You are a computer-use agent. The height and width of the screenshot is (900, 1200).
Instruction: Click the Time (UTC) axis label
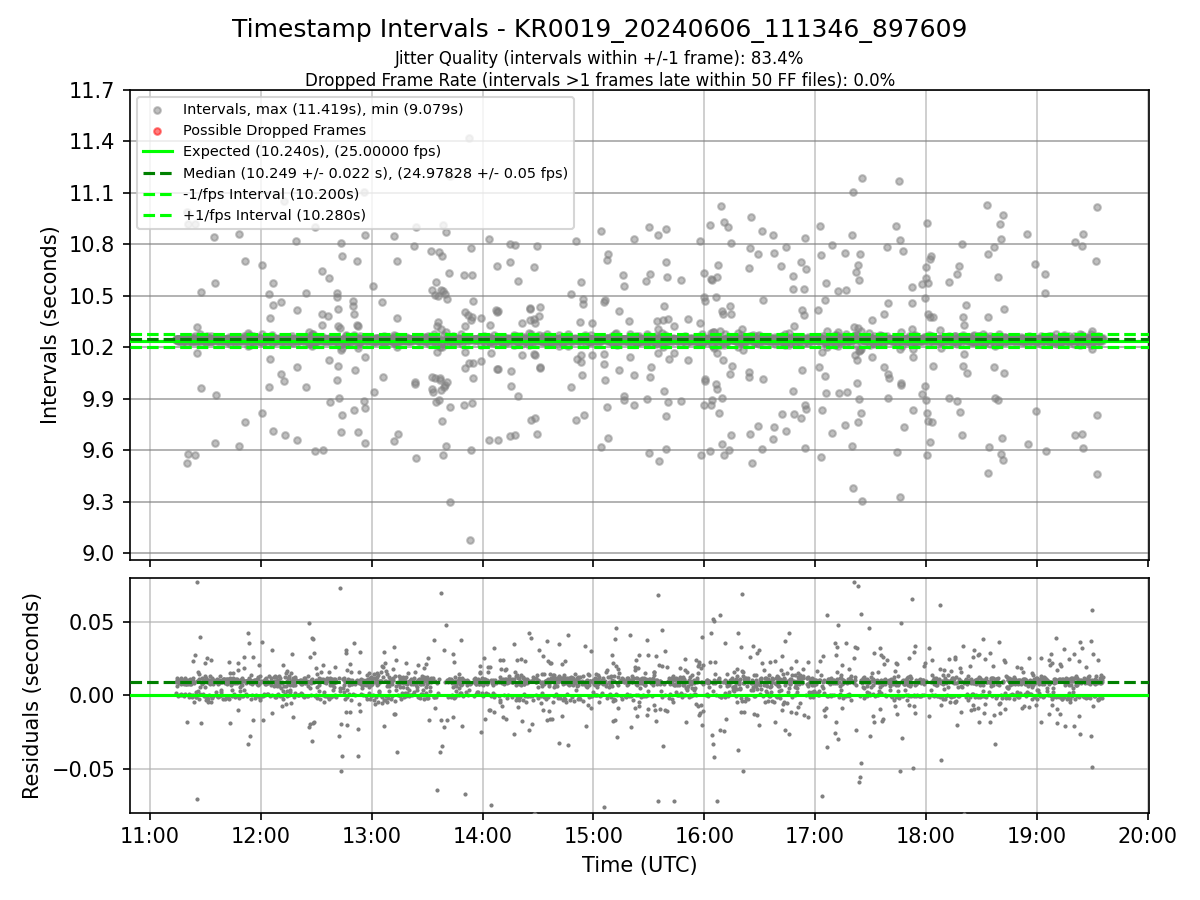click(639, 865)
